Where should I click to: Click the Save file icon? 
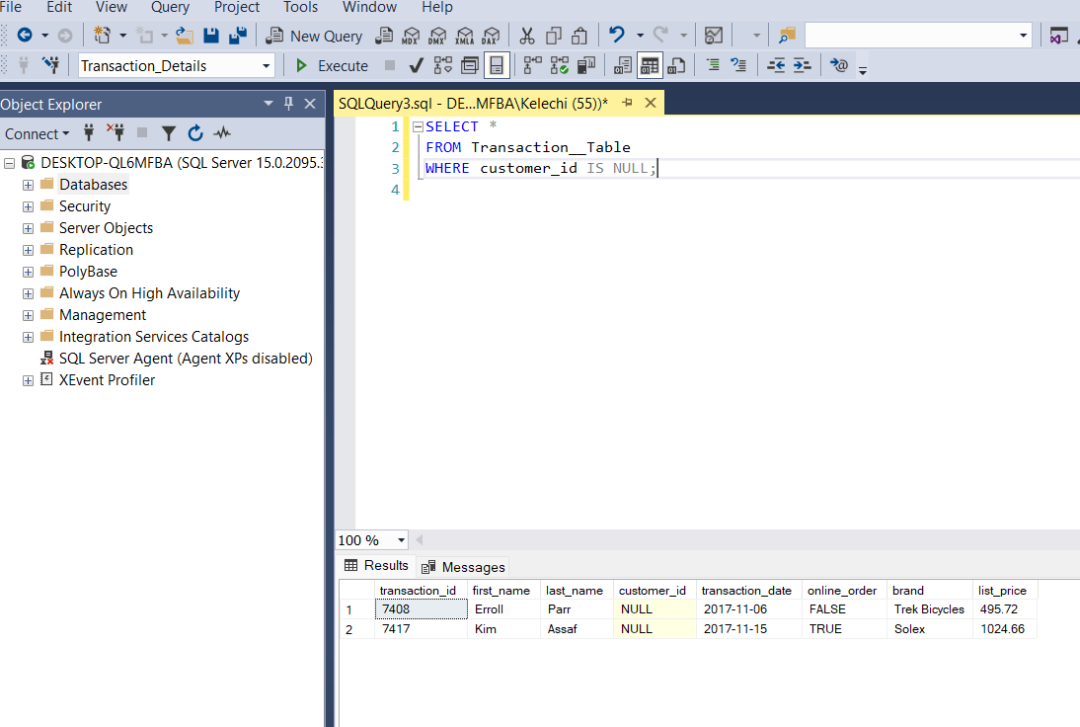[x=211, y=36]
